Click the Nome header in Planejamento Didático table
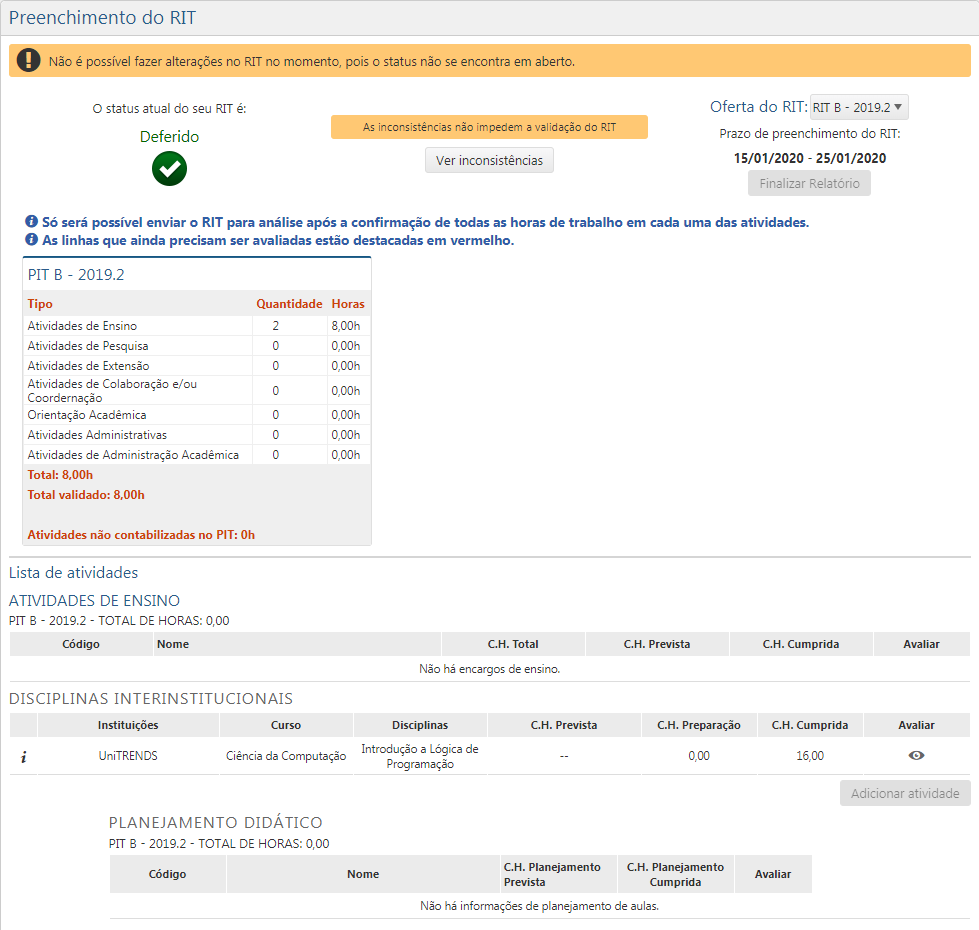 pos(362,874)
